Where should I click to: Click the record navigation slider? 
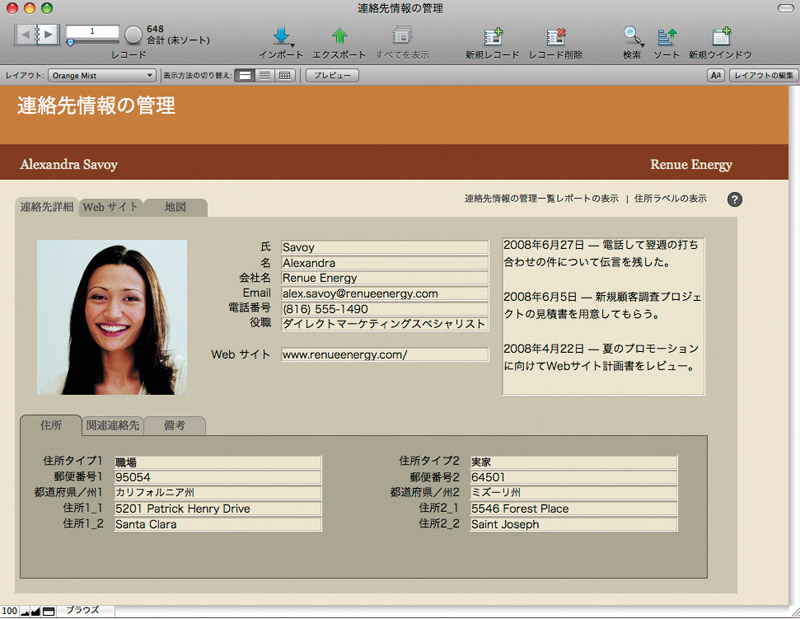tap(95, 43)
